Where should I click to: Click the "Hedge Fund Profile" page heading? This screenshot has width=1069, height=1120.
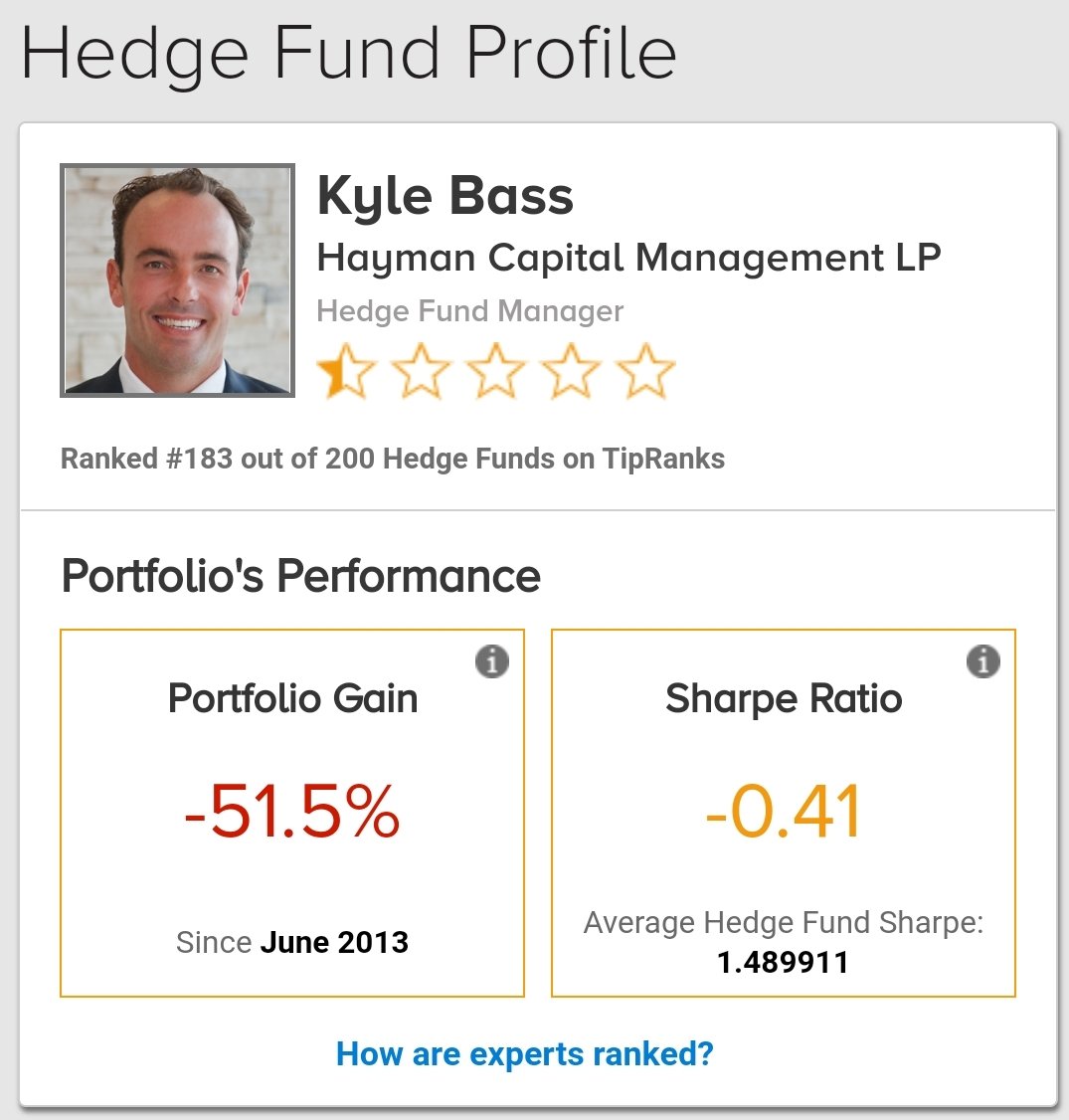pos(348,52)
